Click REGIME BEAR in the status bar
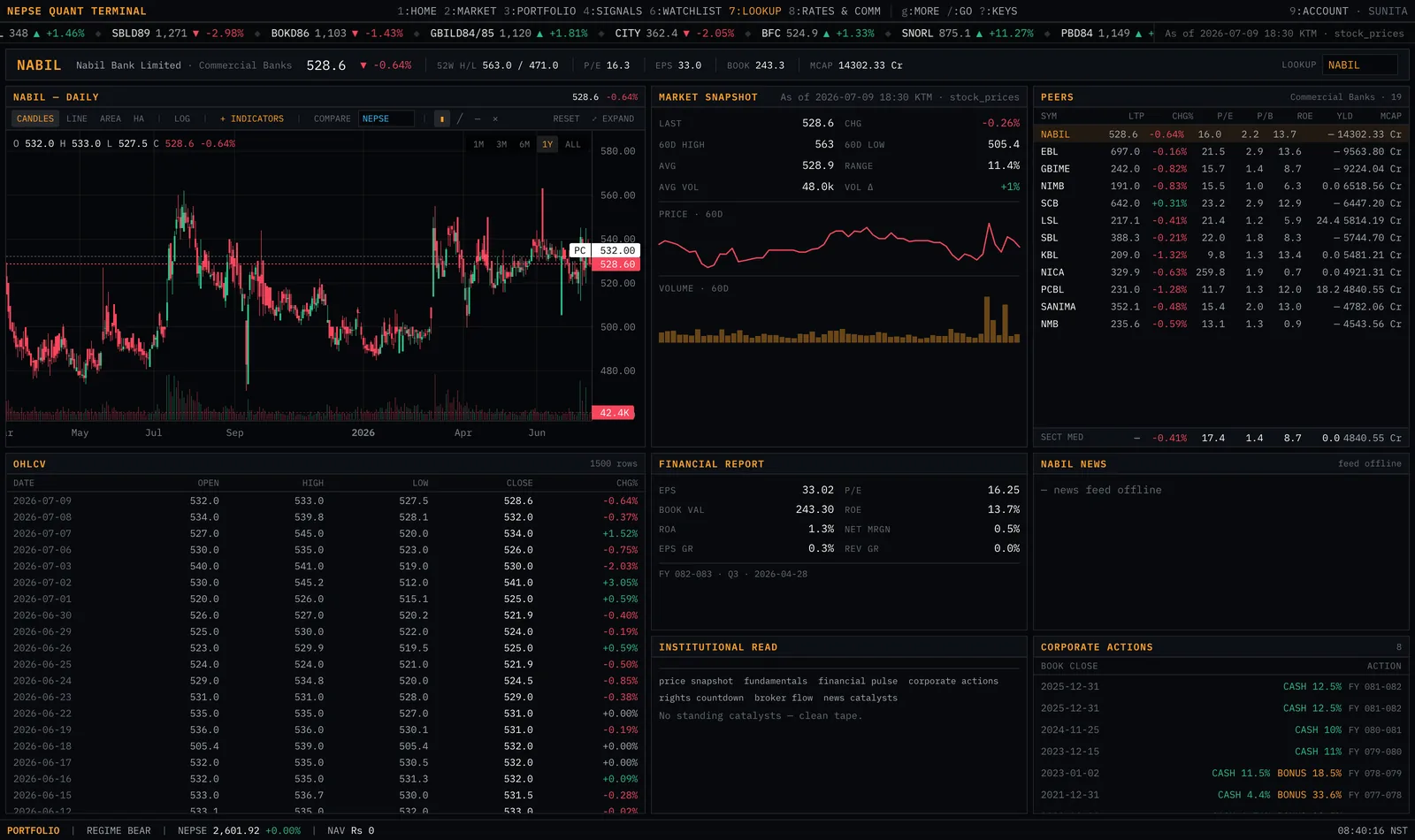This screenshot has height=840, width=1415. (119, 830)
